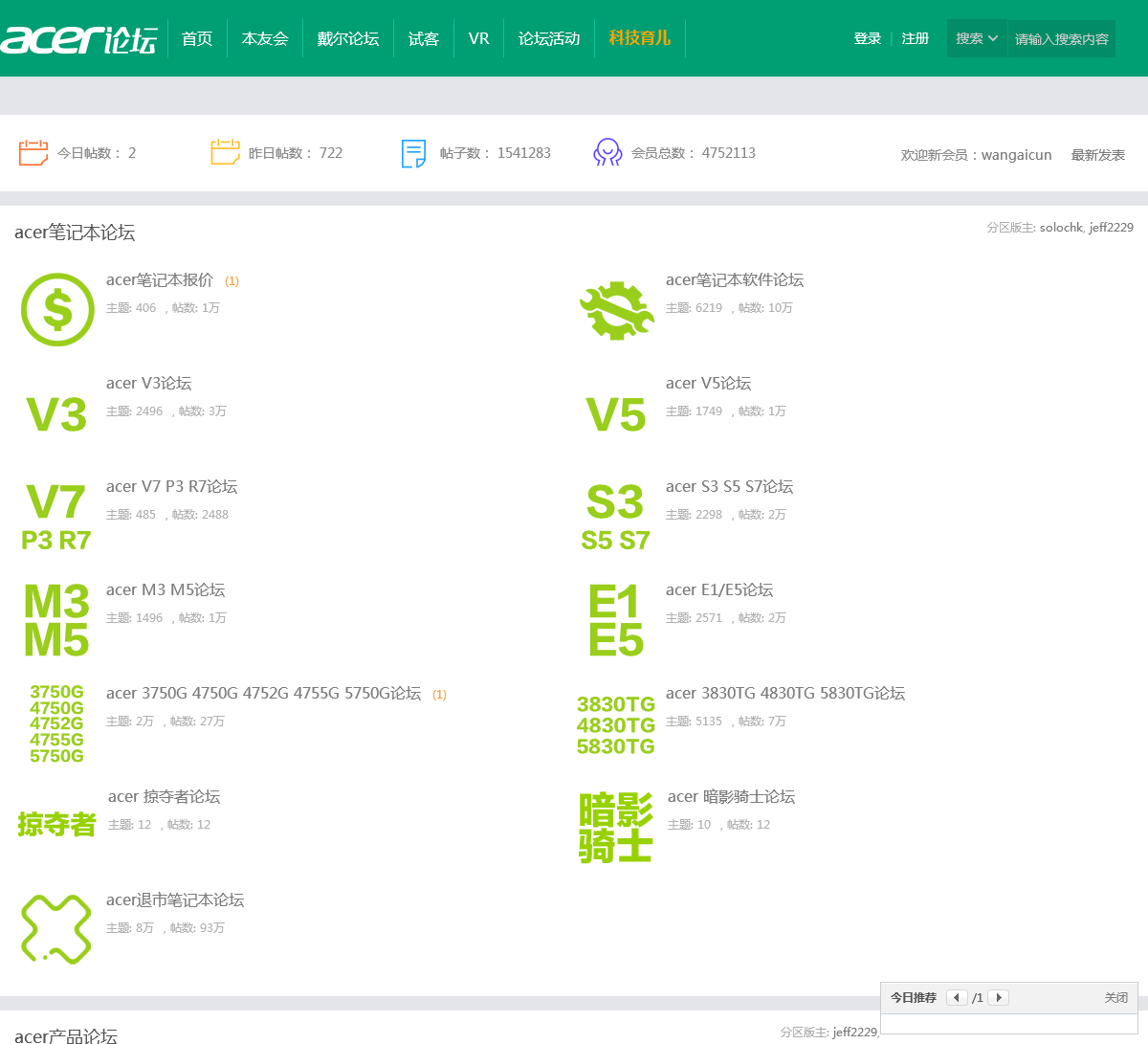Click the 昨日帖数 722 statistic text
The image size is (1148, 1044).
(x=296, y=153)
